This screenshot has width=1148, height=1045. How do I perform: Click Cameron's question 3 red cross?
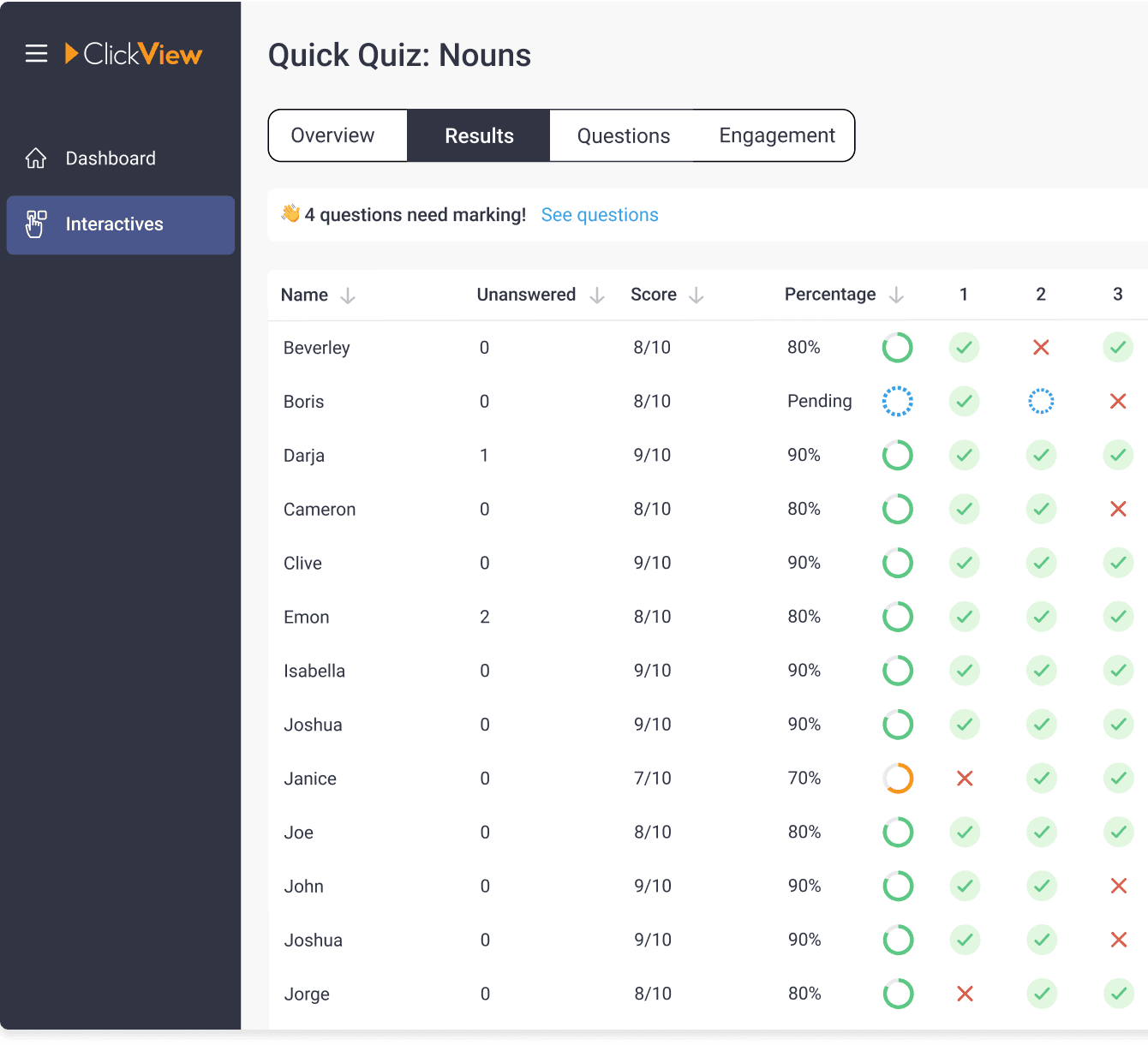click(x=1118, y=509)
